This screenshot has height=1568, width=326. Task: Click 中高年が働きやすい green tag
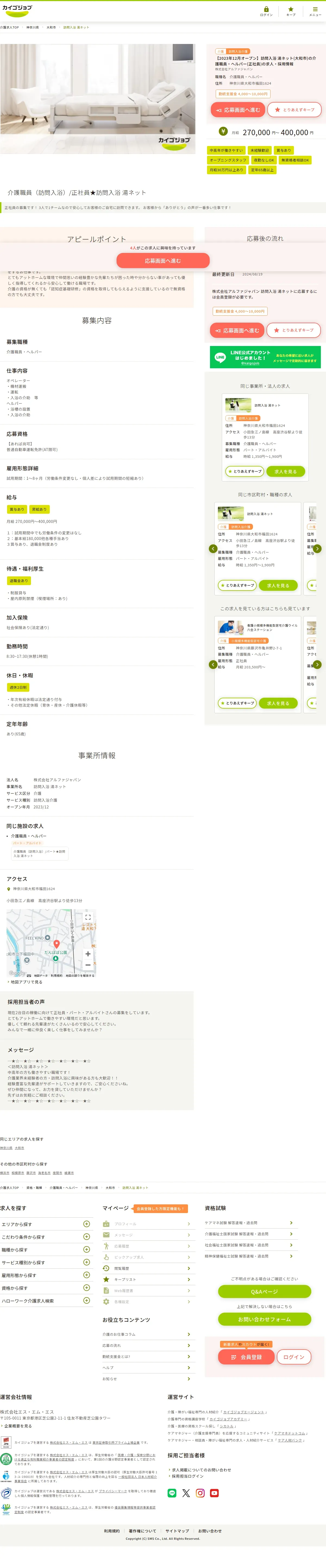[x=226, y=150]
